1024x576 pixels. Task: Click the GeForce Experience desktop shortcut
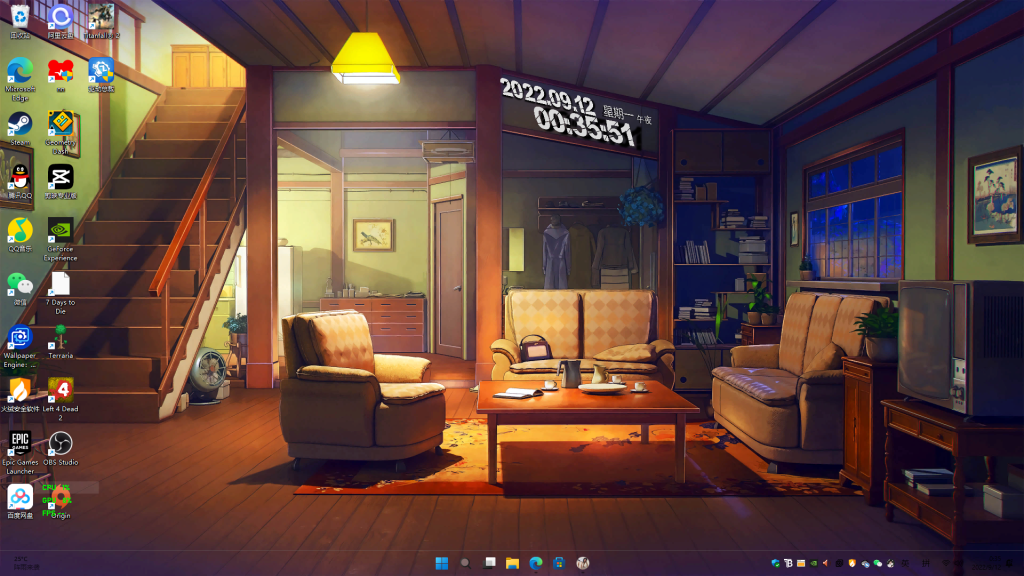tap(61, 231)
